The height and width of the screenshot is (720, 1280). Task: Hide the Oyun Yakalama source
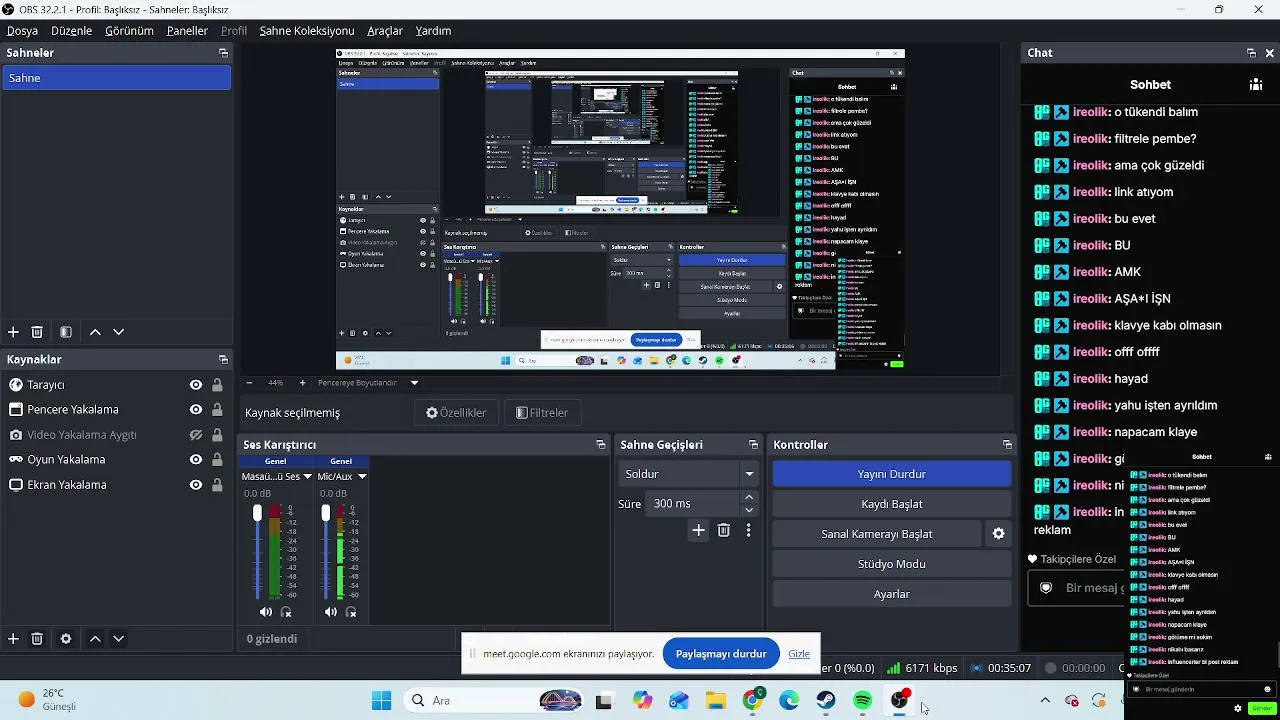196,460
